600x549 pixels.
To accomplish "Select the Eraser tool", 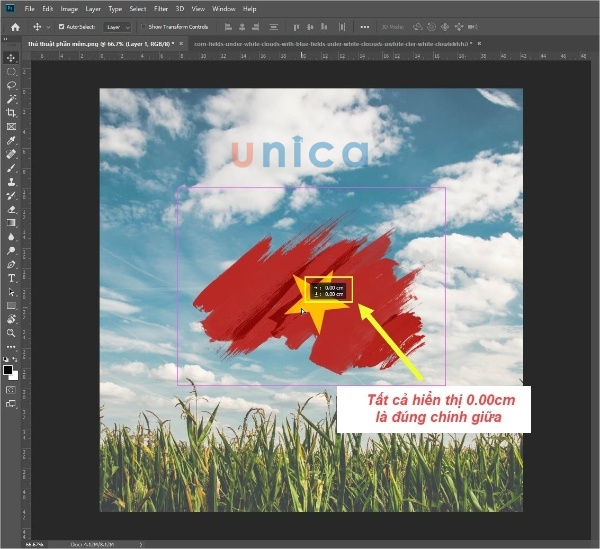I will pos(11,209).
